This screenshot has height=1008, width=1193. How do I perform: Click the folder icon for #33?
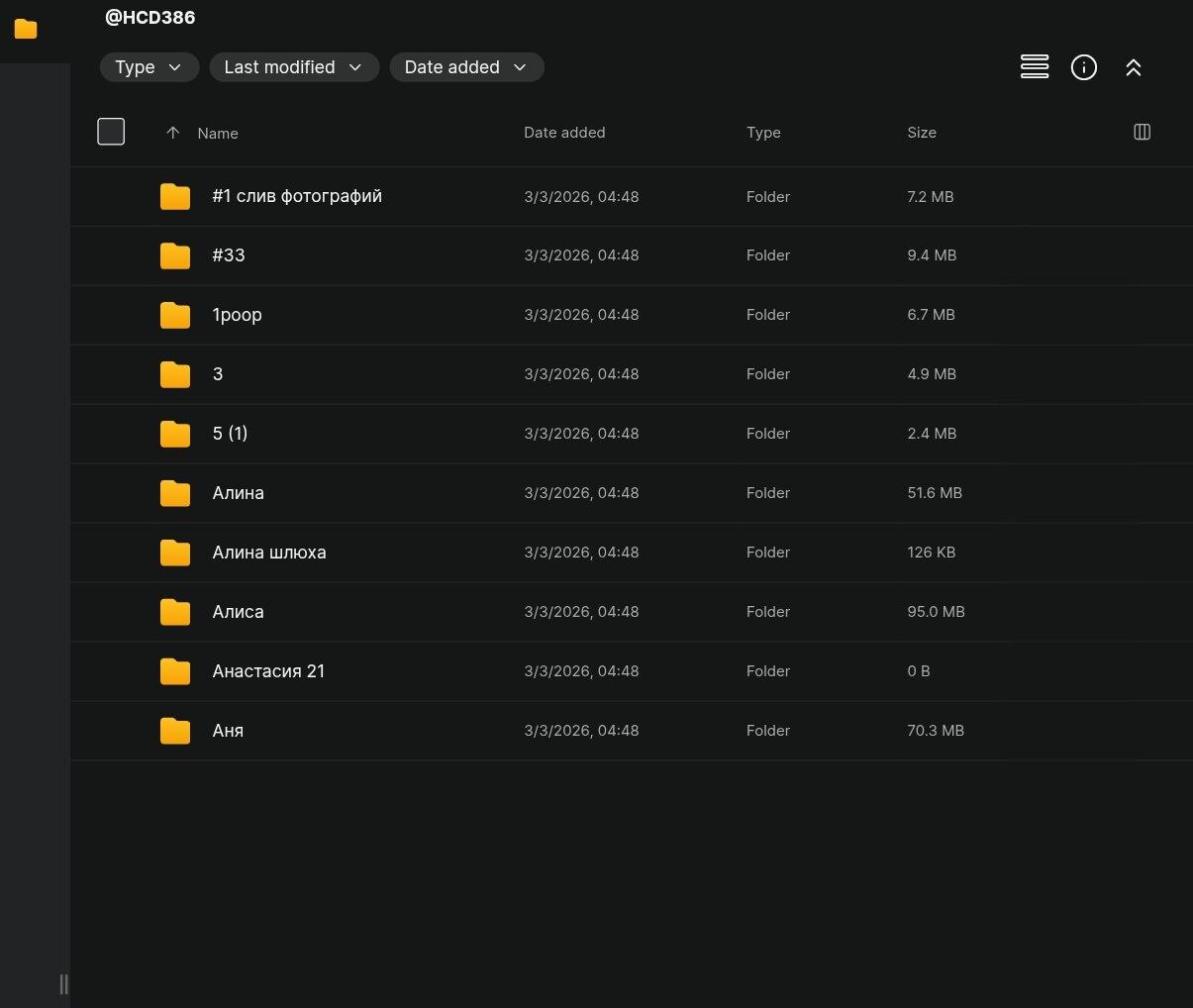(175, 255)
